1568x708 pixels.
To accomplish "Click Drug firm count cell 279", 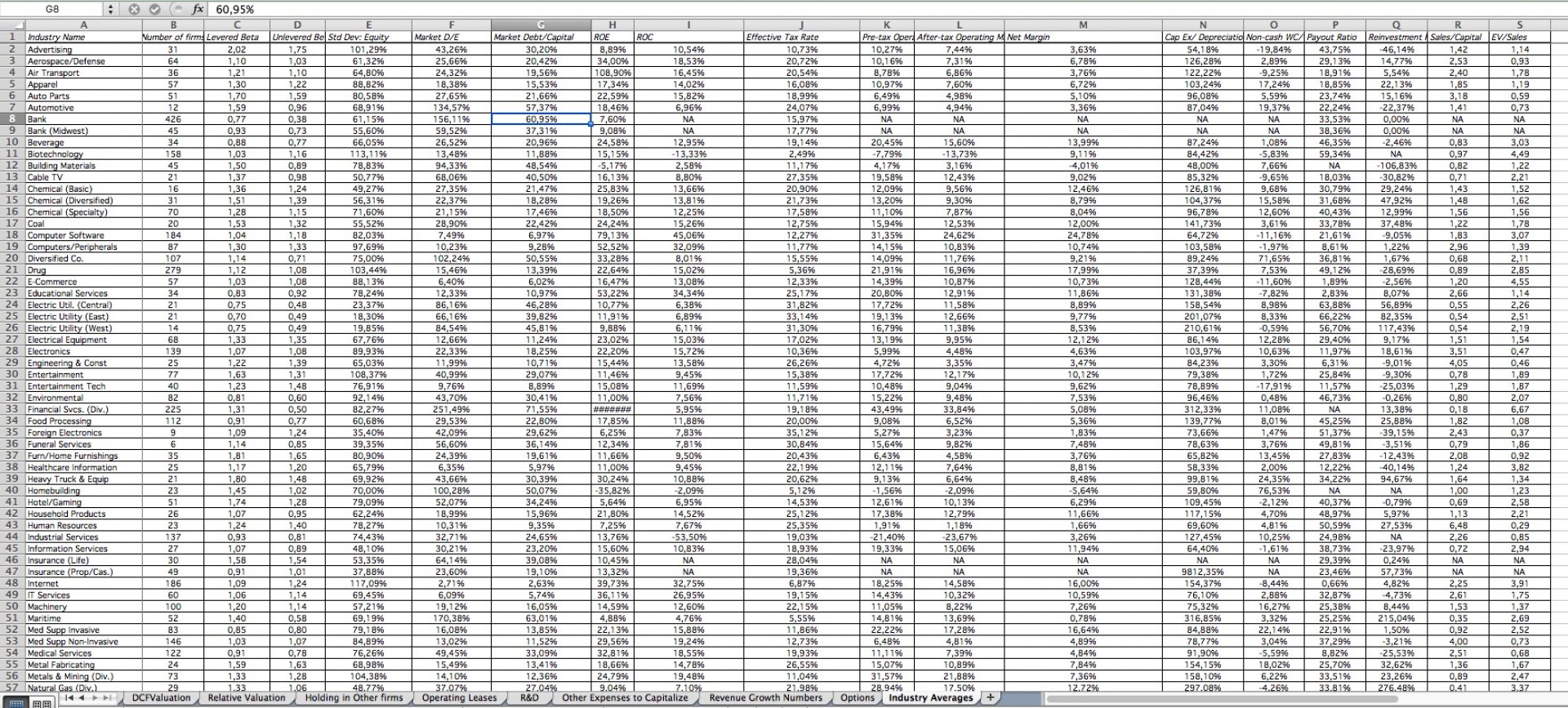I will 172,270.
